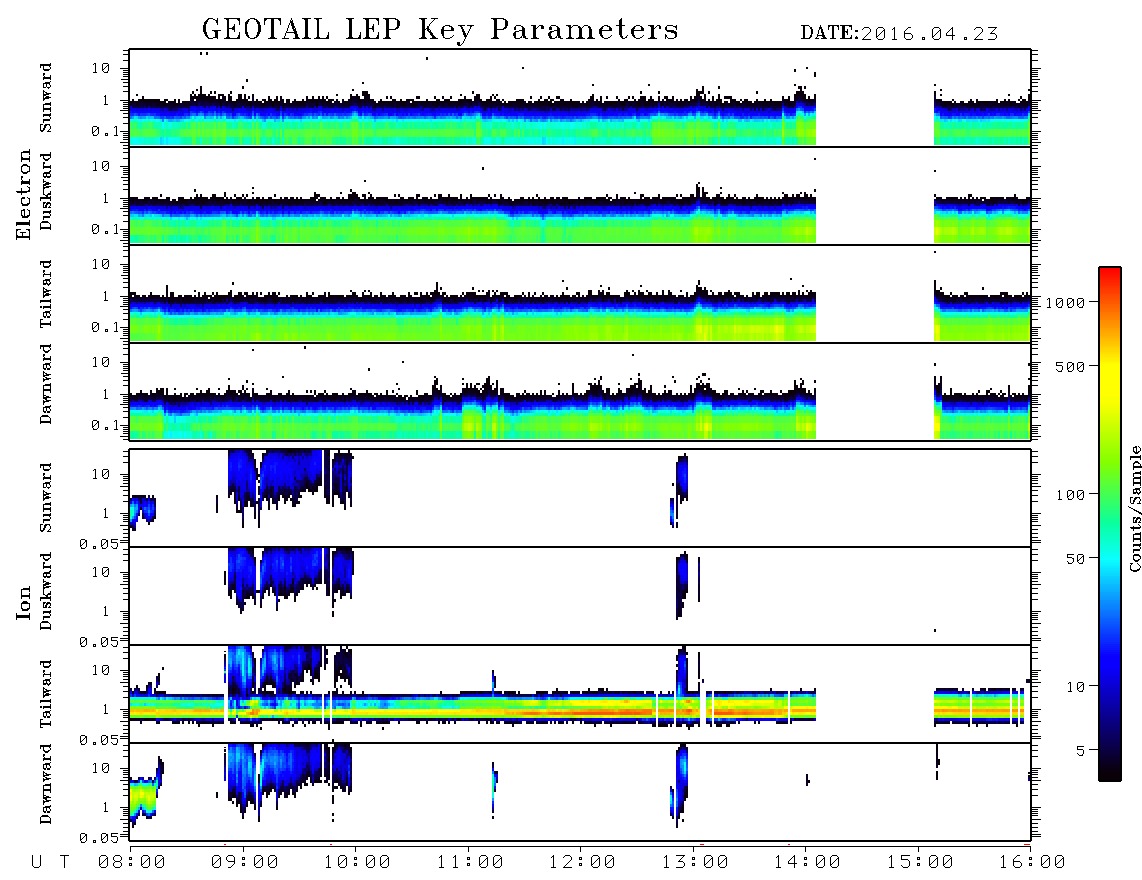Click the 16:00 time axis label

point(1032,863)
